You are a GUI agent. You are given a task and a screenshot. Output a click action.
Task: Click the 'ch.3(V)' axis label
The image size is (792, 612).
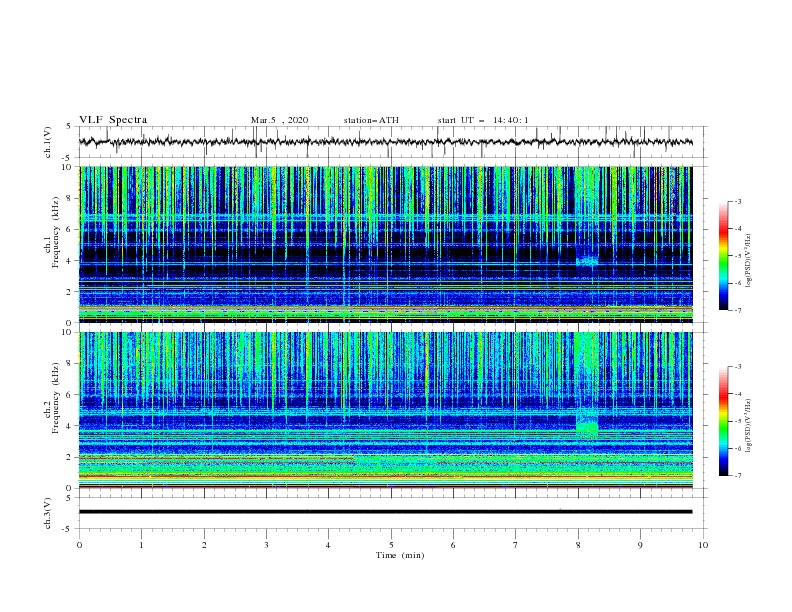pyautogui.click(x=48, y=513)
